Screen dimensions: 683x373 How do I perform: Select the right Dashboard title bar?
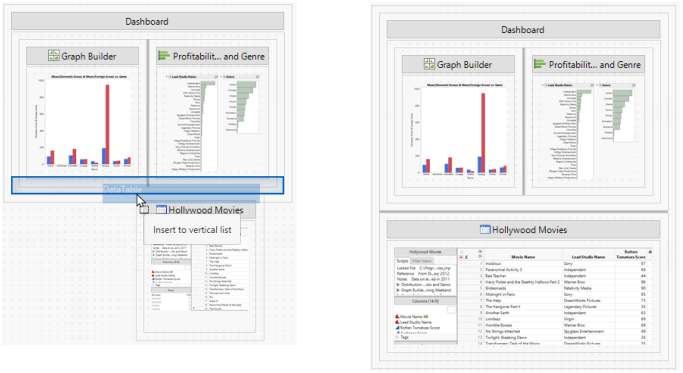click(523, 30)
